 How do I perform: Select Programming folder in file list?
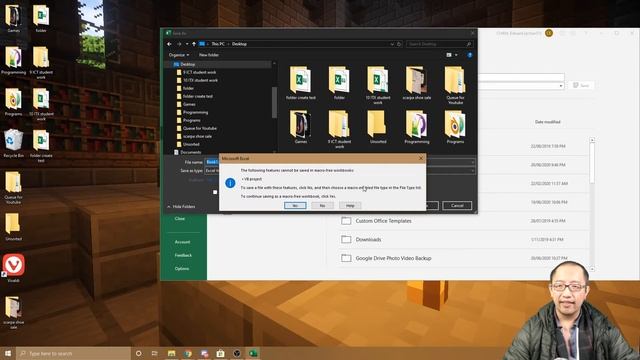(x=416, y=127)
